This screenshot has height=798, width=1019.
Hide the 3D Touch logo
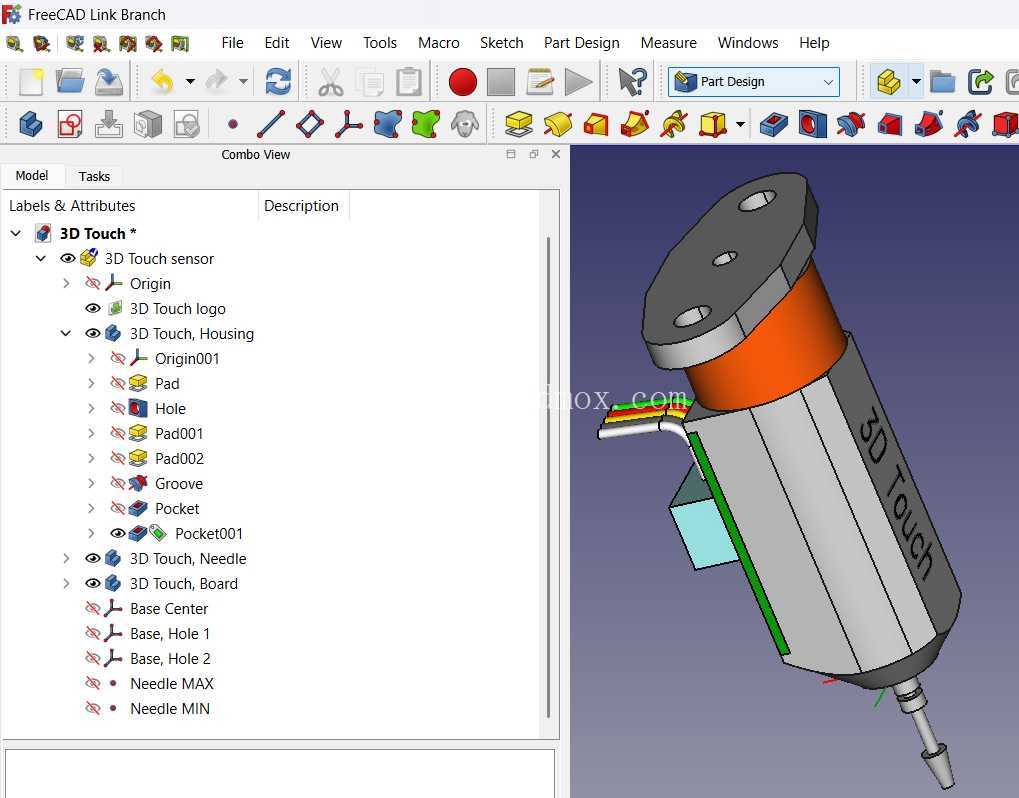(93, 309)
